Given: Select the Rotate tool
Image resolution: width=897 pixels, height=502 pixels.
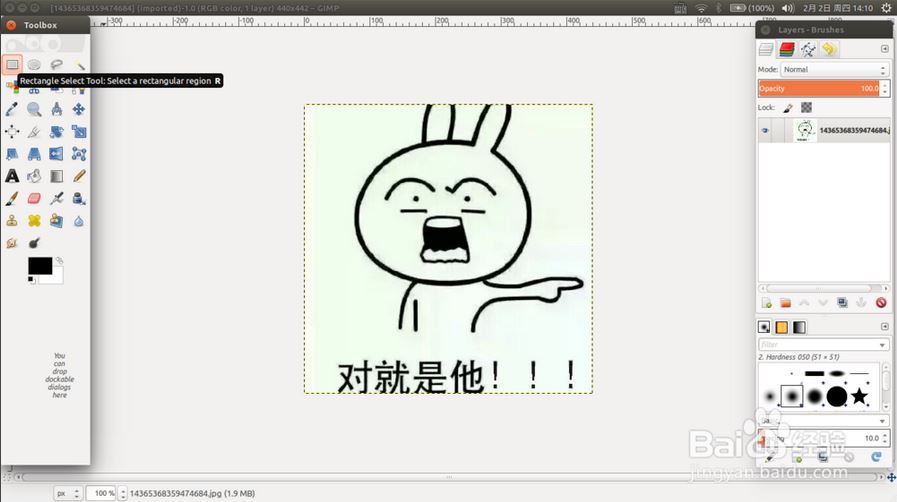Looking at the screenshot, I should [56, 132].
